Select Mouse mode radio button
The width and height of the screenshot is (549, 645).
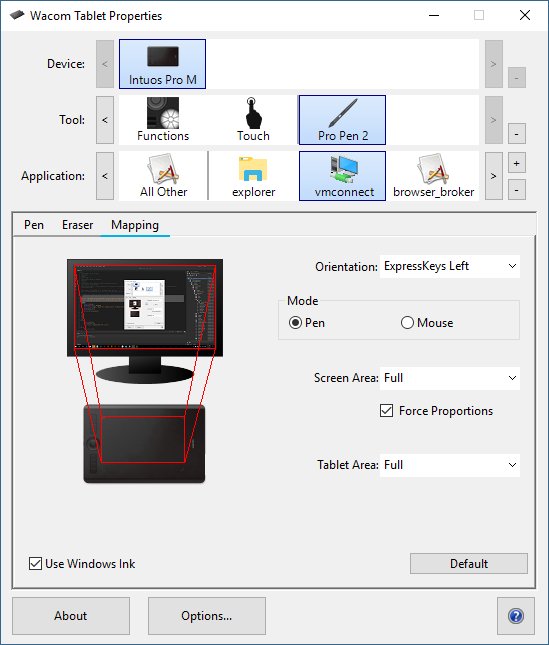click(x=407, y=322)
